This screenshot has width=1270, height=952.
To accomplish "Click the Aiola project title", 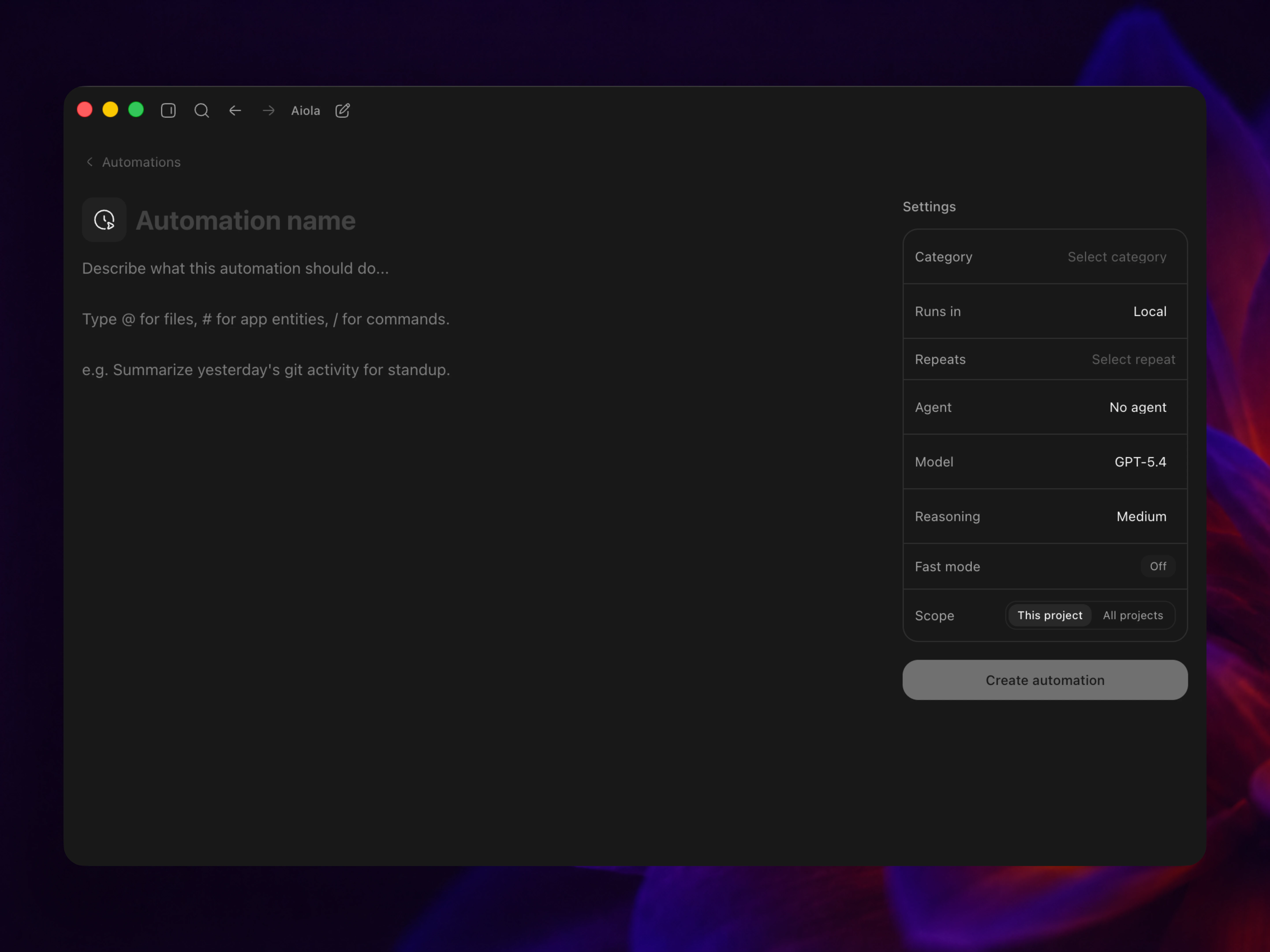I will [x=305, y=111].
